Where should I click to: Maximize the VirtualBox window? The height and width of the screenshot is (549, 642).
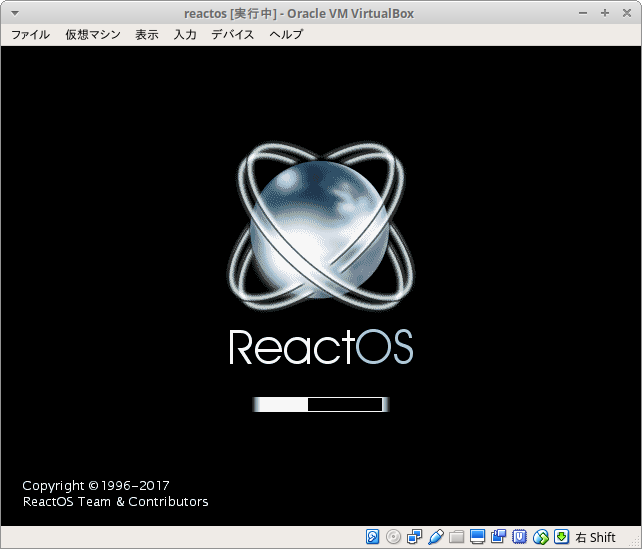pos(605,13)
